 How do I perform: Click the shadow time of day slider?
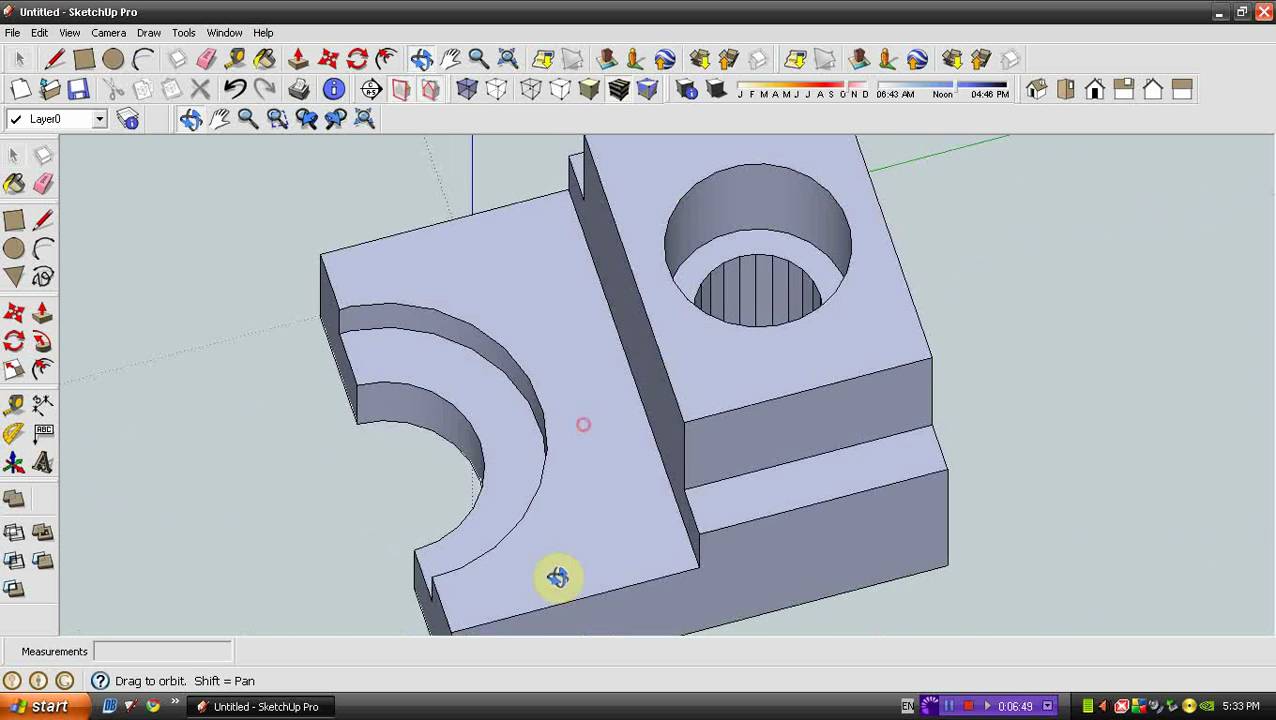942,86
